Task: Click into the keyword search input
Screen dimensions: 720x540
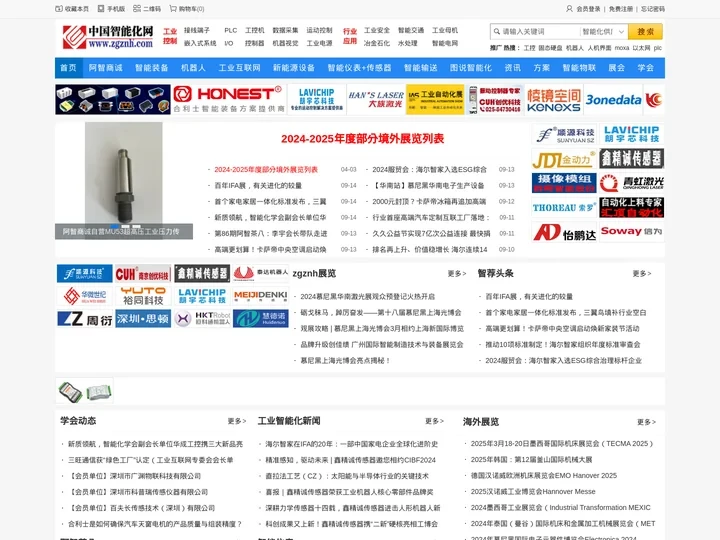Action: pos(540,32)
